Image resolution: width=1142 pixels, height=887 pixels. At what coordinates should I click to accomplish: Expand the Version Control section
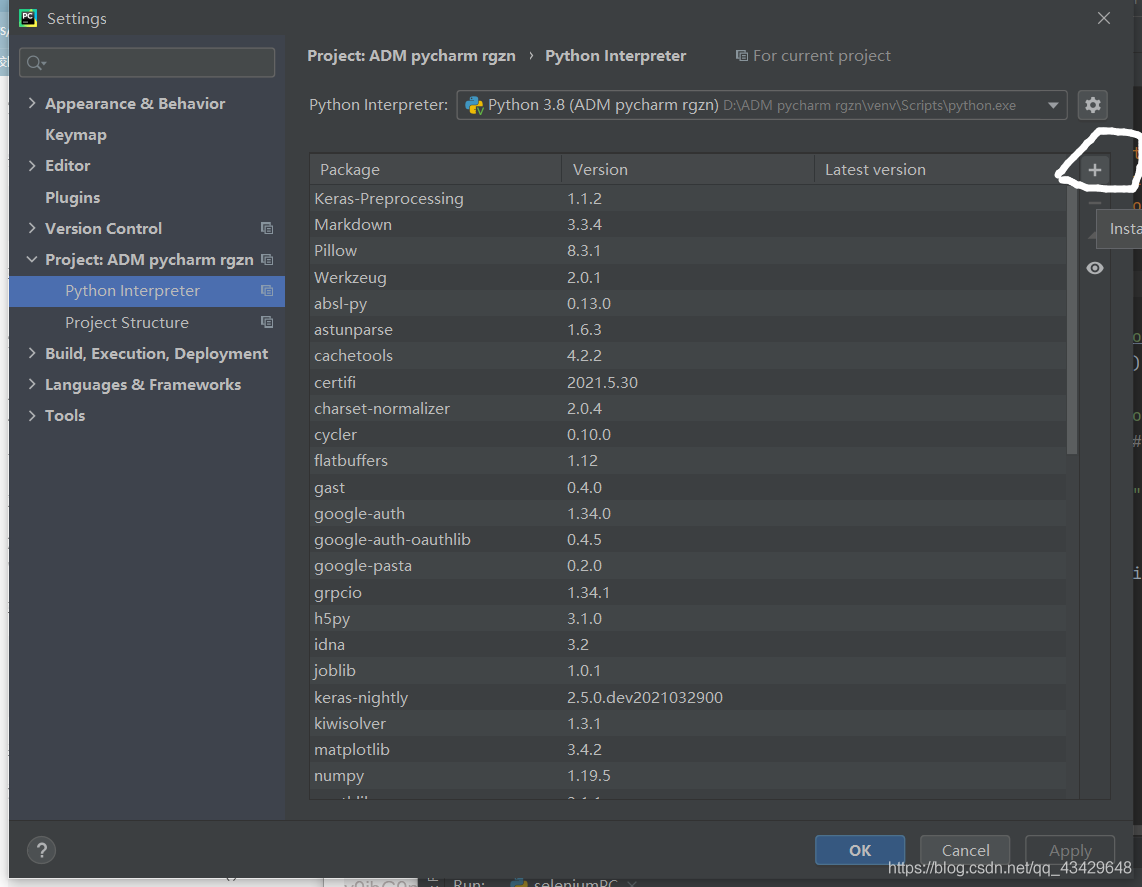(x=32, y=228)
